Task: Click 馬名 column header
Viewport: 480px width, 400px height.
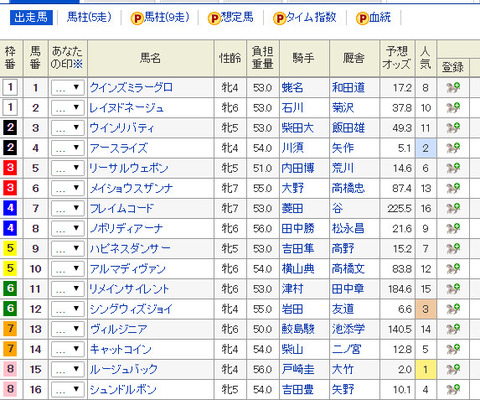Action: (x=150, y=58)
